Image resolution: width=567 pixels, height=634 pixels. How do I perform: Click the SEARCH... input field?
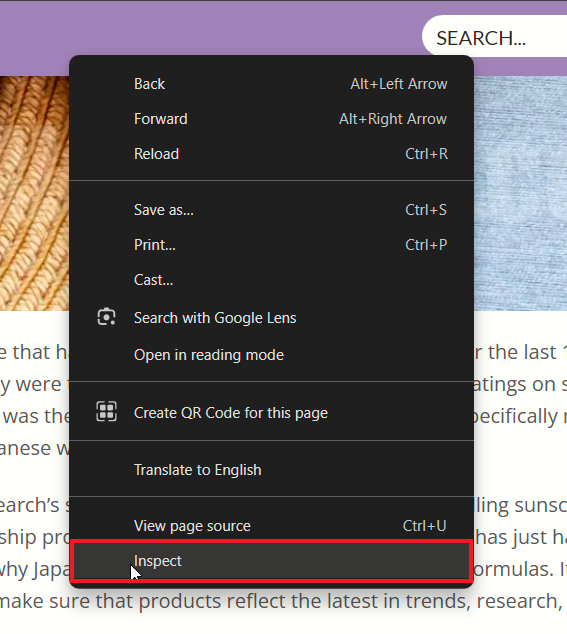(494, 38)
